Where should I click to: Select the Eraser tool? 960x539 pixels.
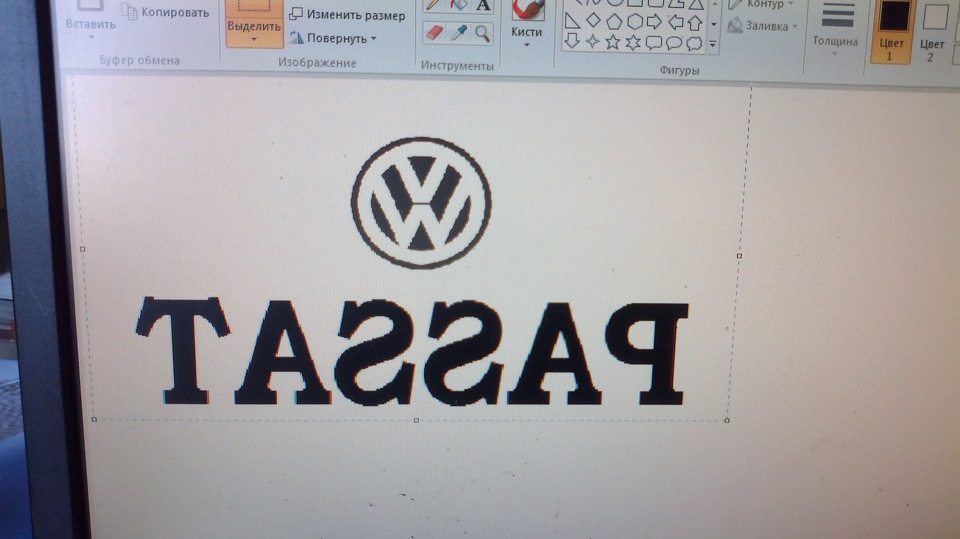(434, 33)
